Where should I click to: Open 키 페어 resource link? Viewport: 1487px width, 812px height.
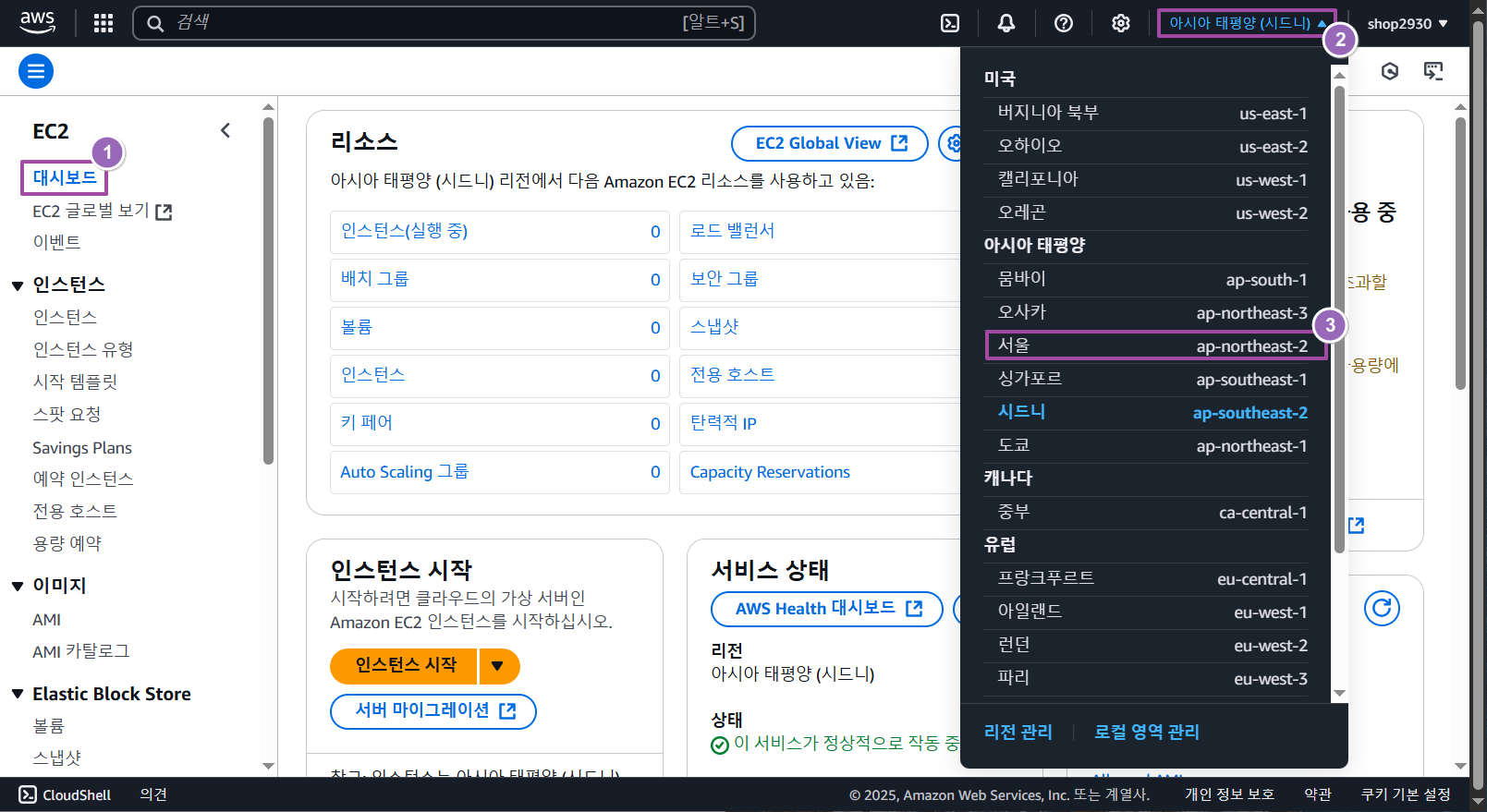coord(366,423)
